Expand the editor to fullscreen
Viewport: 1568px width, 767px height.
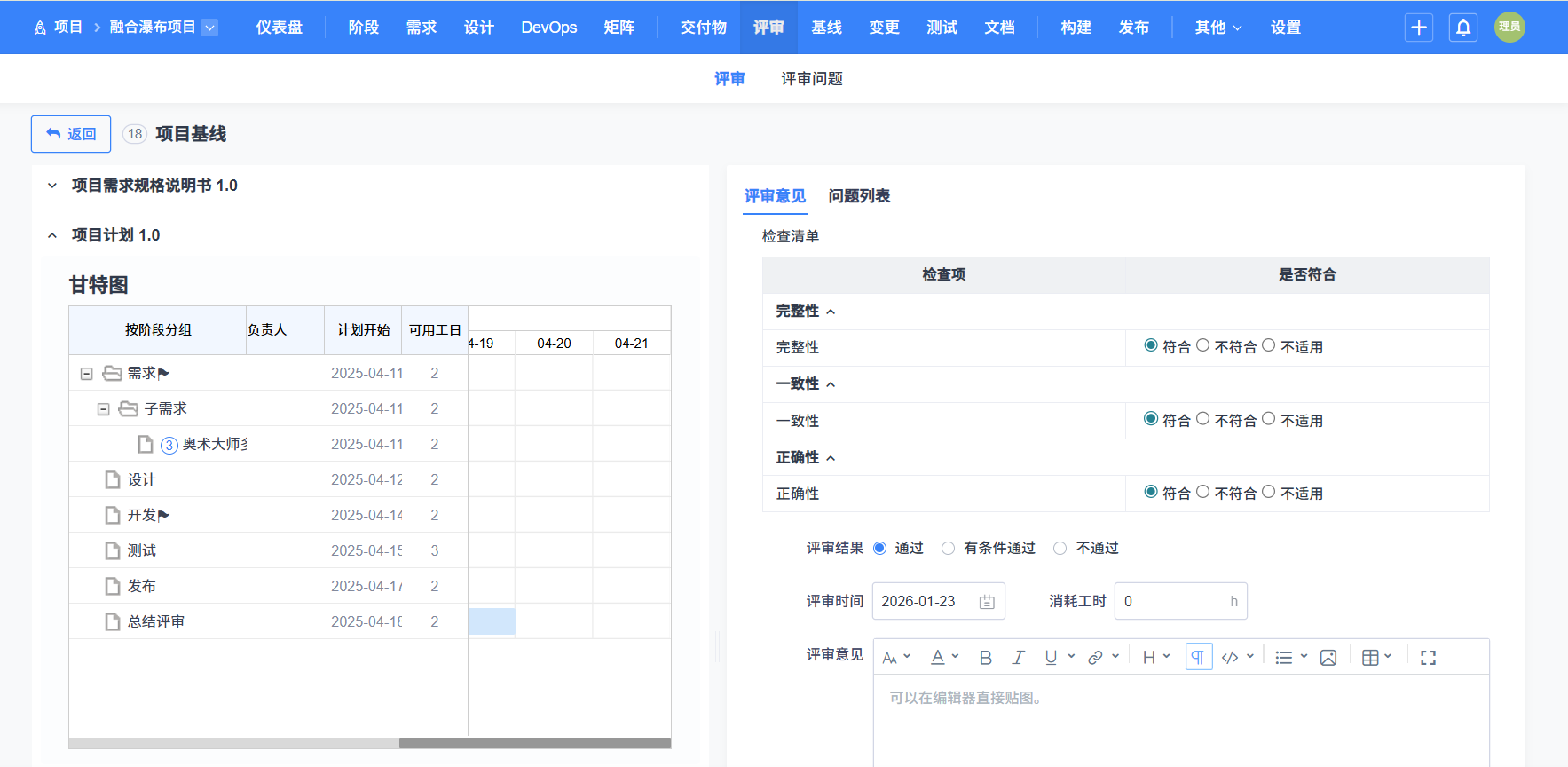pos(1428,658)
